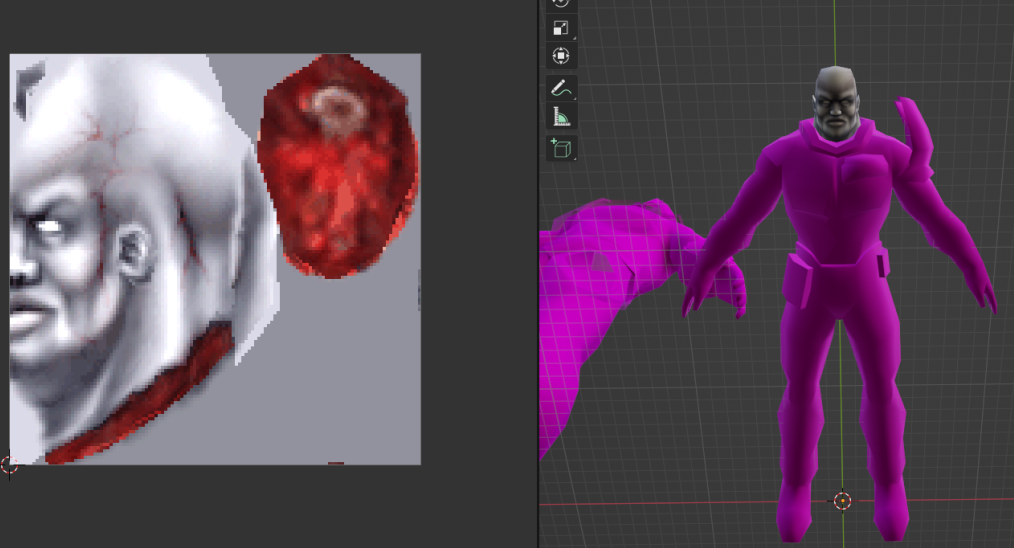Choose the Annotate pencil tool
The width and height of the screenshot is (1014, 548).
[x=561, y=88]
